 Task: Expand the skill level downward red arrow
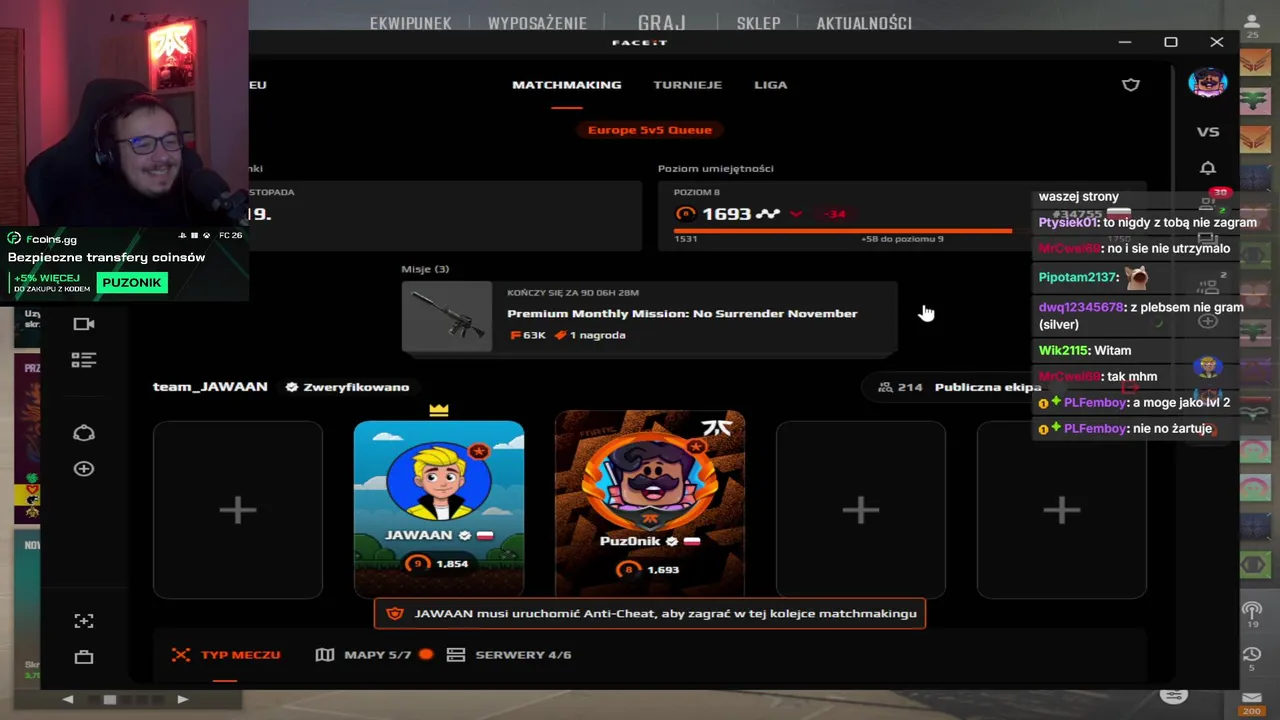pyautogui.click(x=796, y=214)
